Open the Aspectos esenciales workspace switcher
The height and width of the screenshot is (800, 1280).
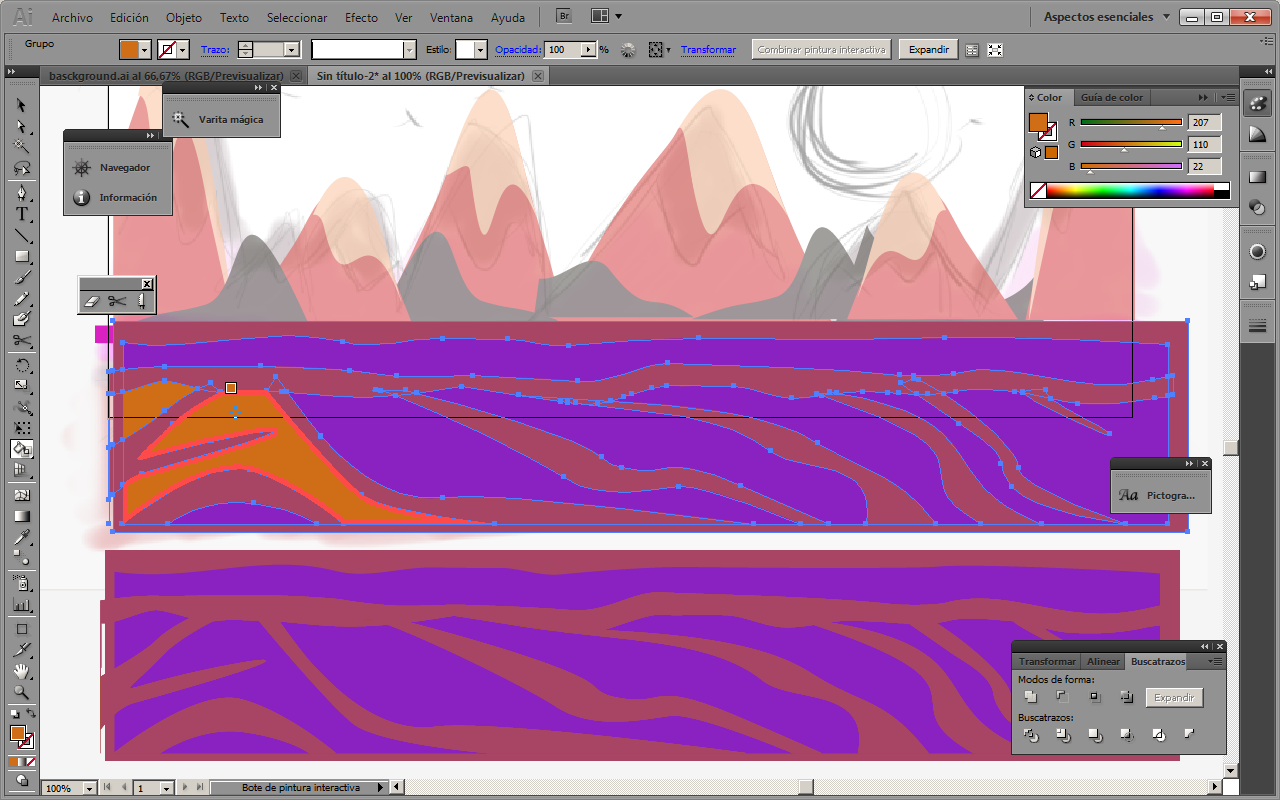tap(1107, 17)
